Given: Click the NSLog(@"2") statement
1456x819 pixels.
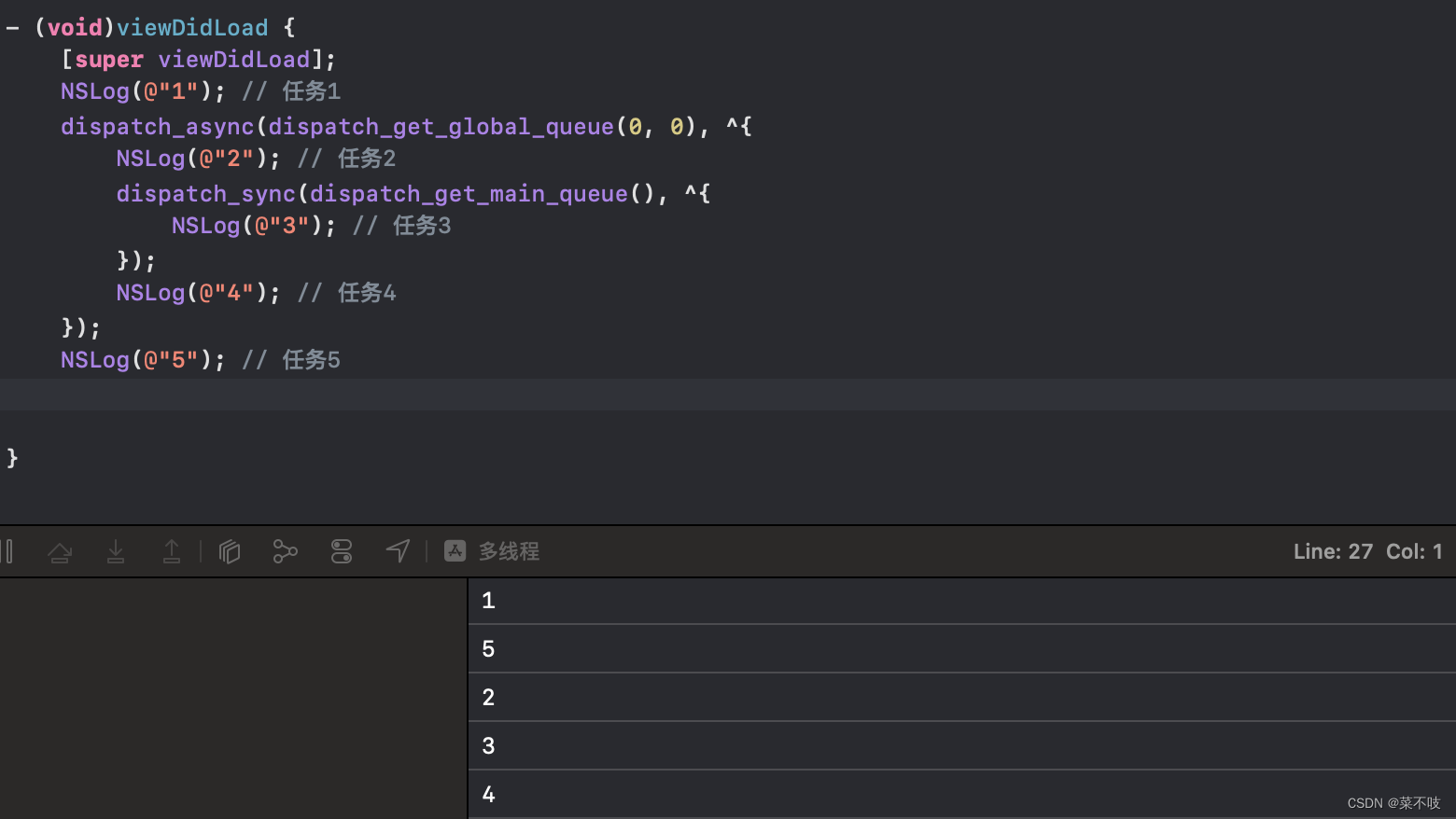Looking at the screenshot, I should pyautogui.click(x=198, y=159).
